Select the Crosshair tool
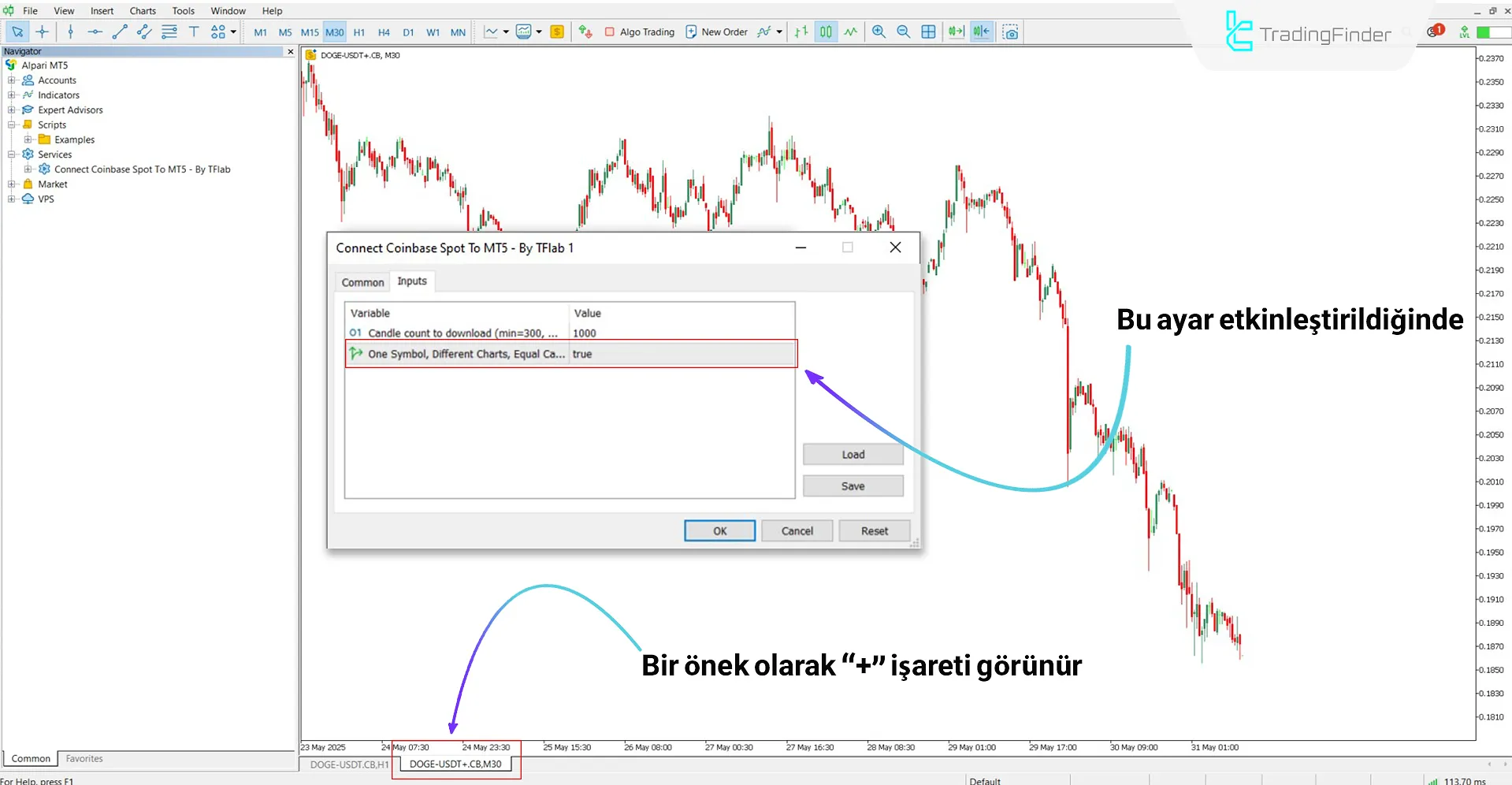1512x785 pixels. tap(43, 32)
